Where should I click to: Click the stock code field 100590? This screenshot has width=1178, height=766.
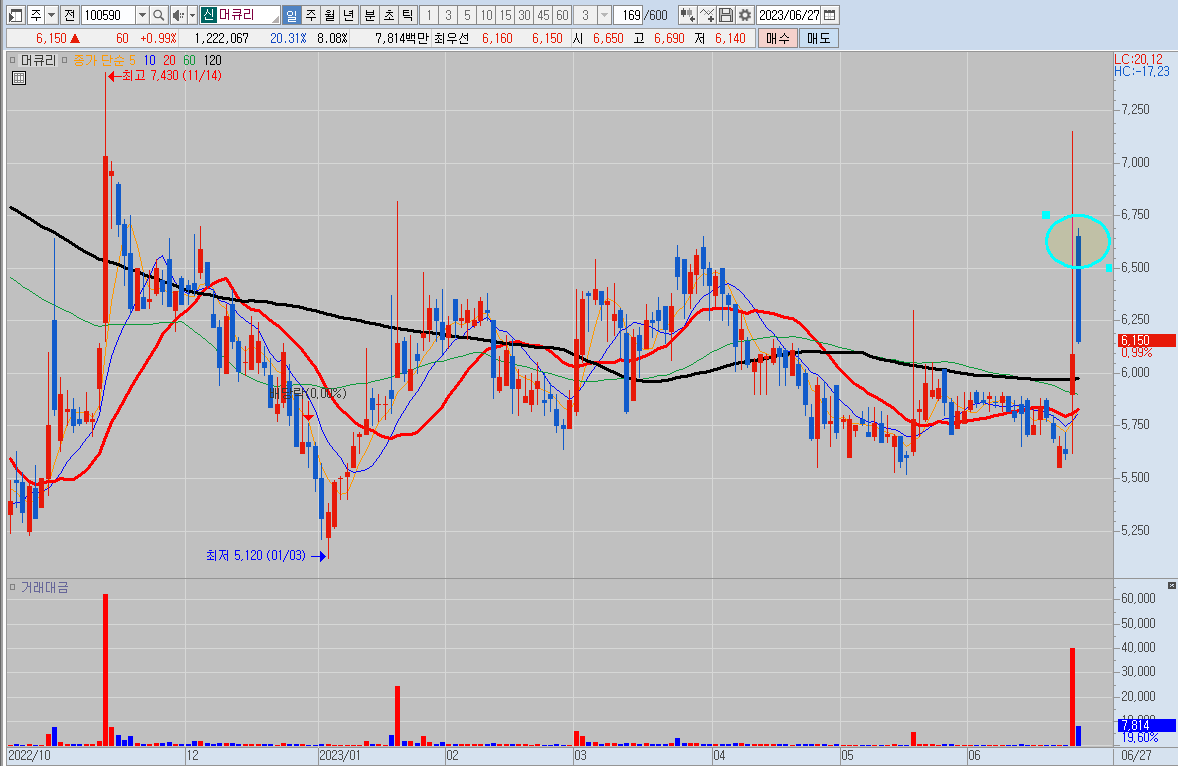(x=107, y=15)
